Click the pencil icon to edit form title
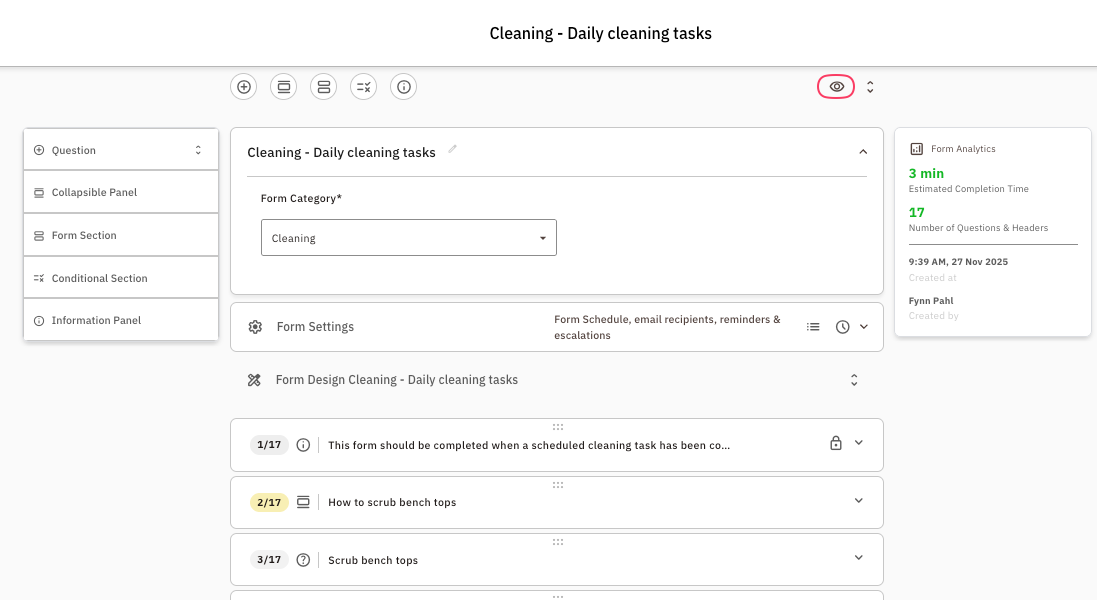1097x600 pixels. coord(453,149)
